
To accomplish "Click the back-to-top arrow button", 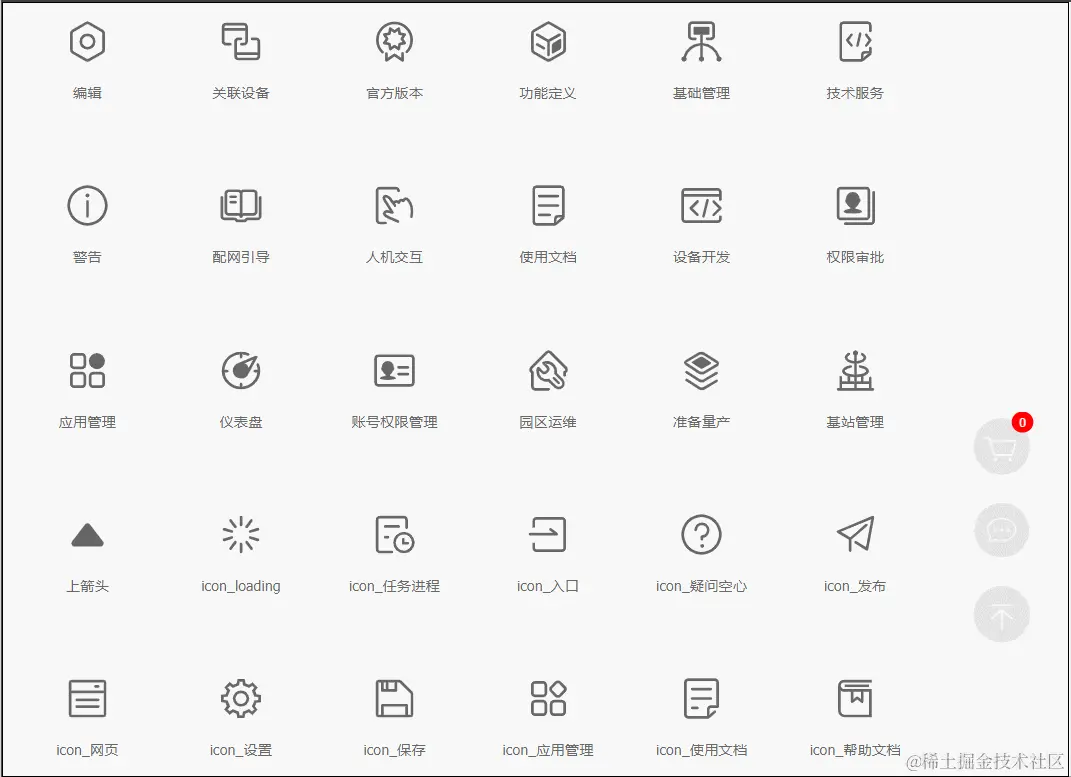I will coord(1002,614).
